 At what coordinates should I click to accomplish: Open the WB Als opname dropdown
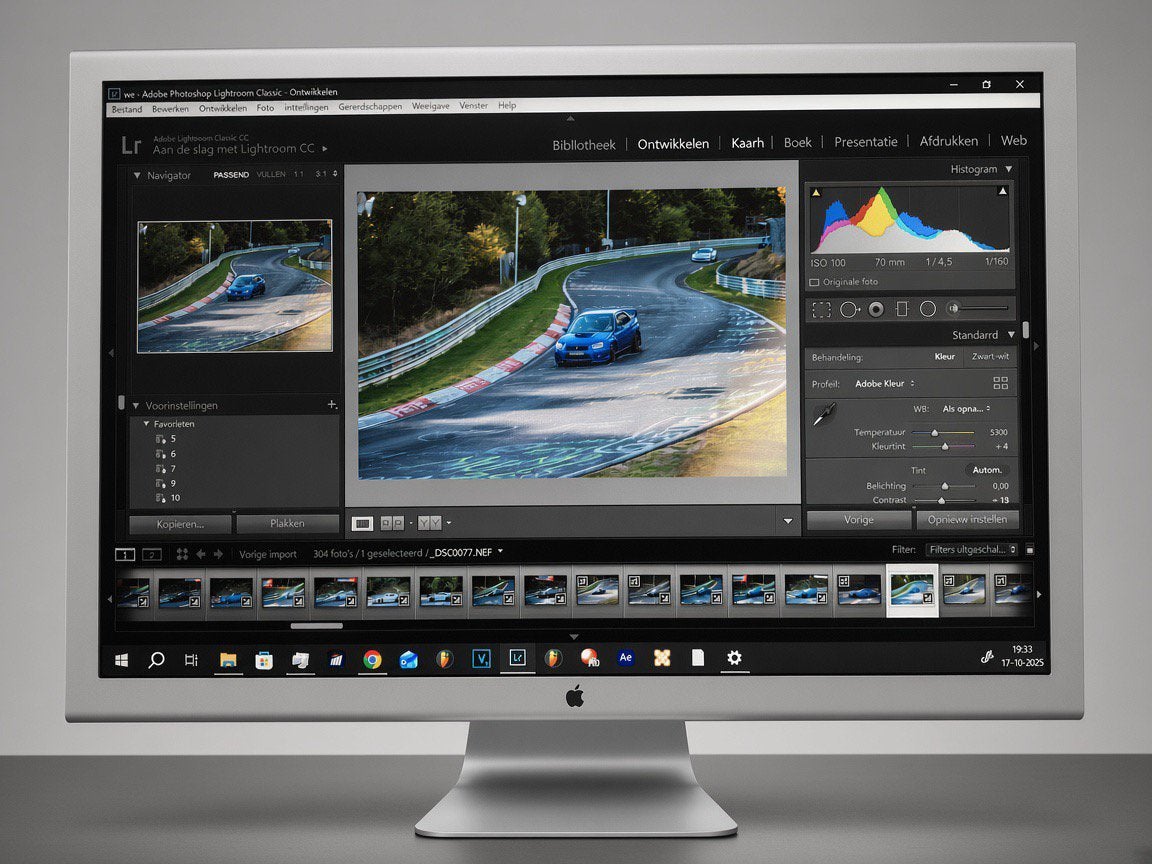pos(966,408)
